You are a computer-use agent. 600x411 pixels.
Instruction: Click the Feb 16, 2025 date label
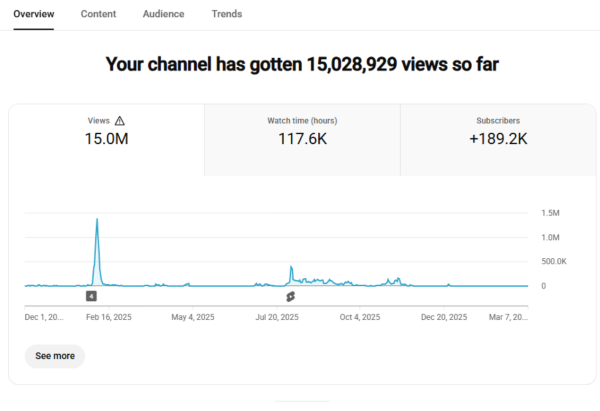tap(108, 317)
